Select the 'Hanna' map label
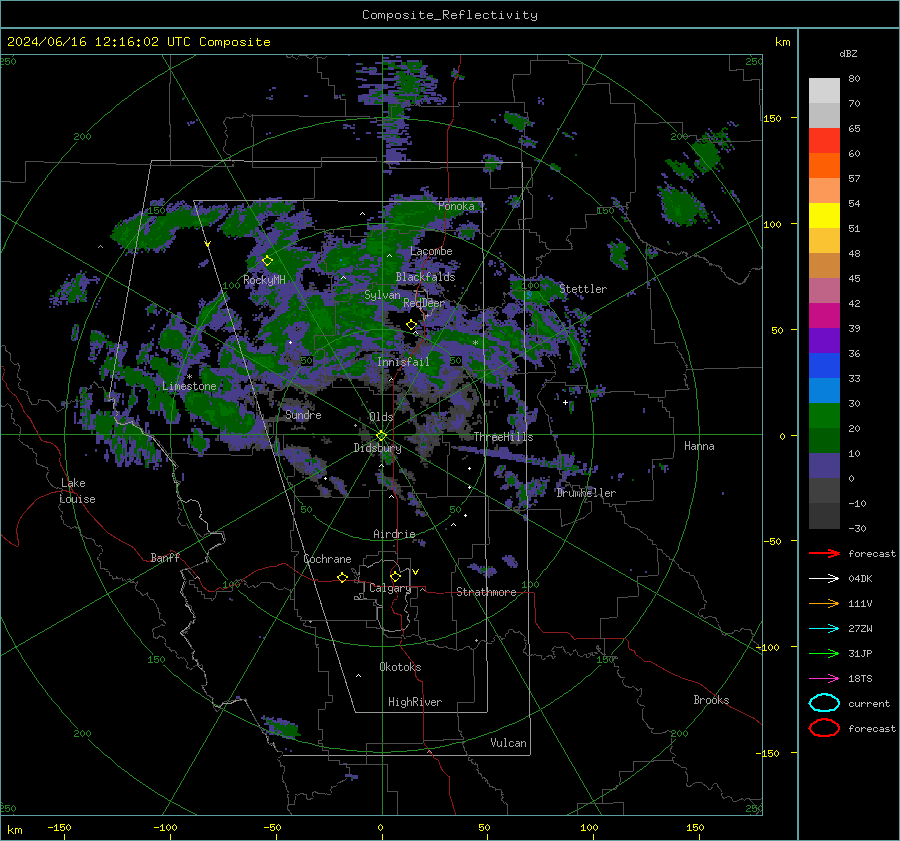The width and height of the screenshot is (900, 841). point(699,446)
